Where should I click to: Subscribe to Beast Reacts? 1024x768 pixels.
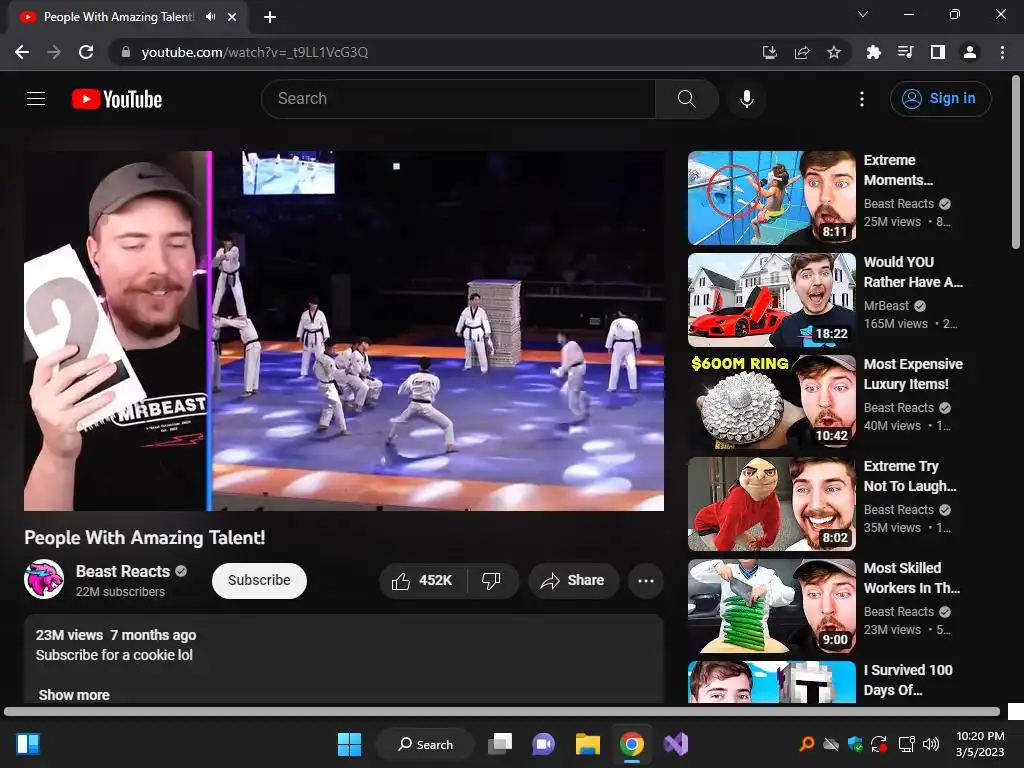pos(259,581)
